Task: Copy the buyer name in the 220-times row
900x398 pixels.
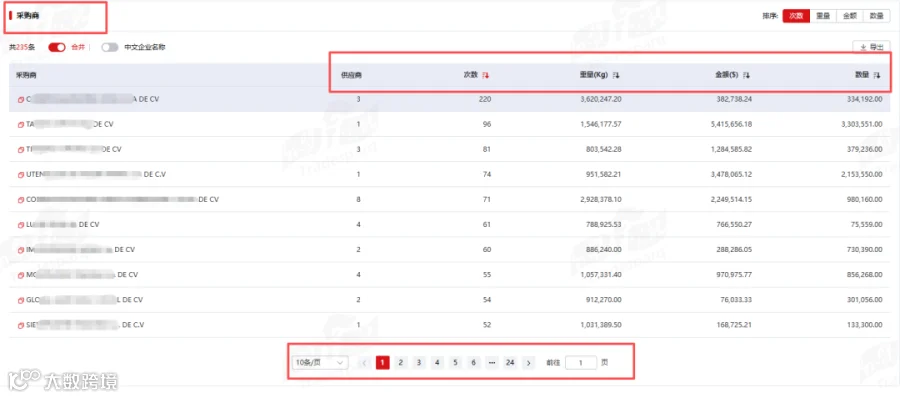Action: [21, 99]
